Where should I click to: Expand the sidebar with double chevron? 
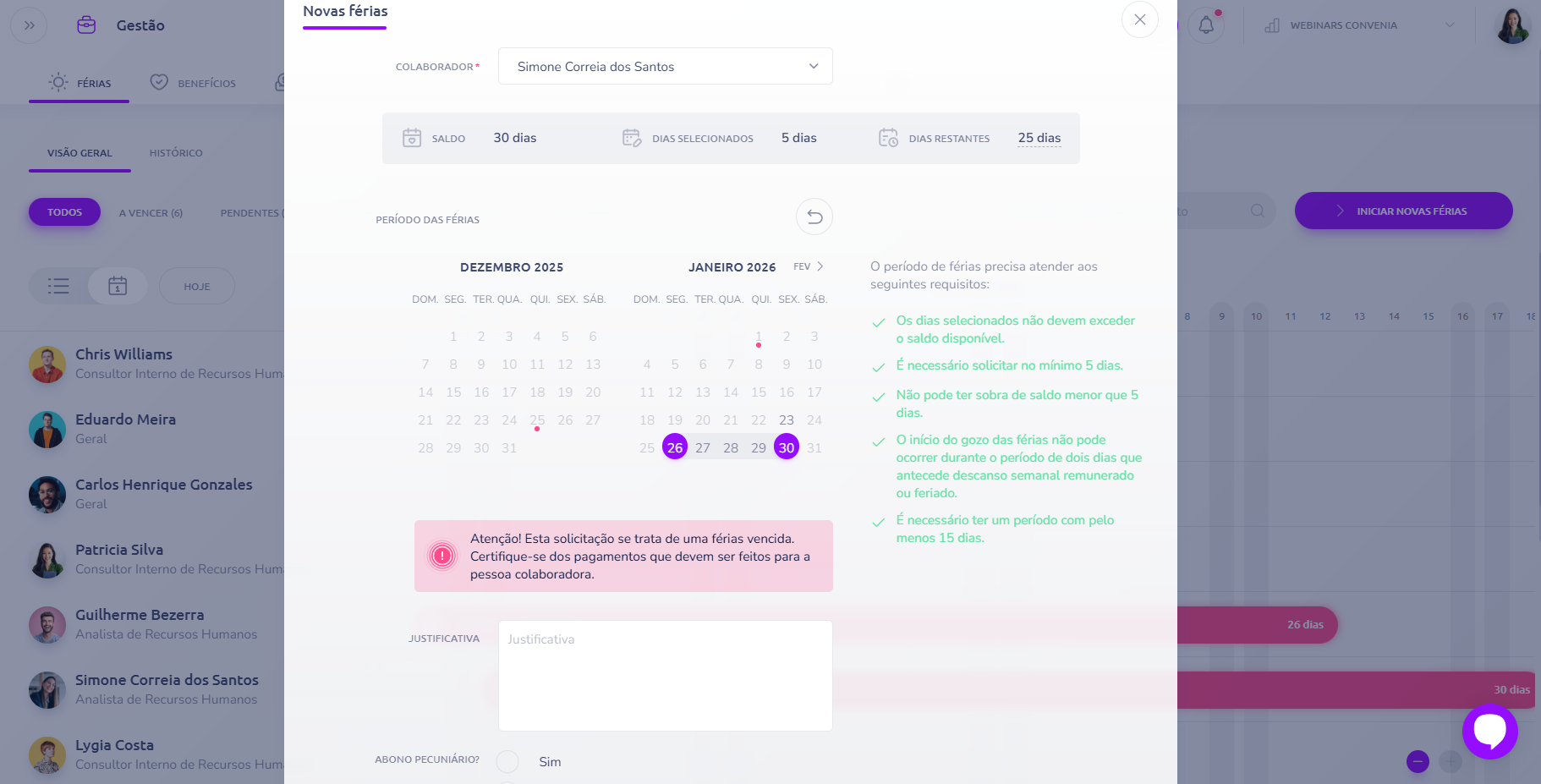pyautogui.click(x=30, y=25)
